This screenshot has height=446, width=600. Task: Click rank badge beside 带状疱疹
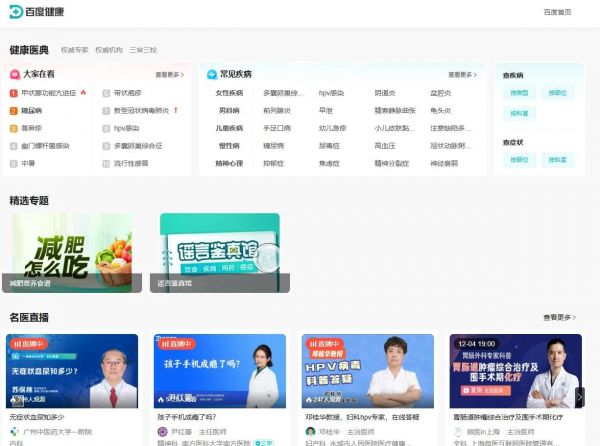[106, 93]
